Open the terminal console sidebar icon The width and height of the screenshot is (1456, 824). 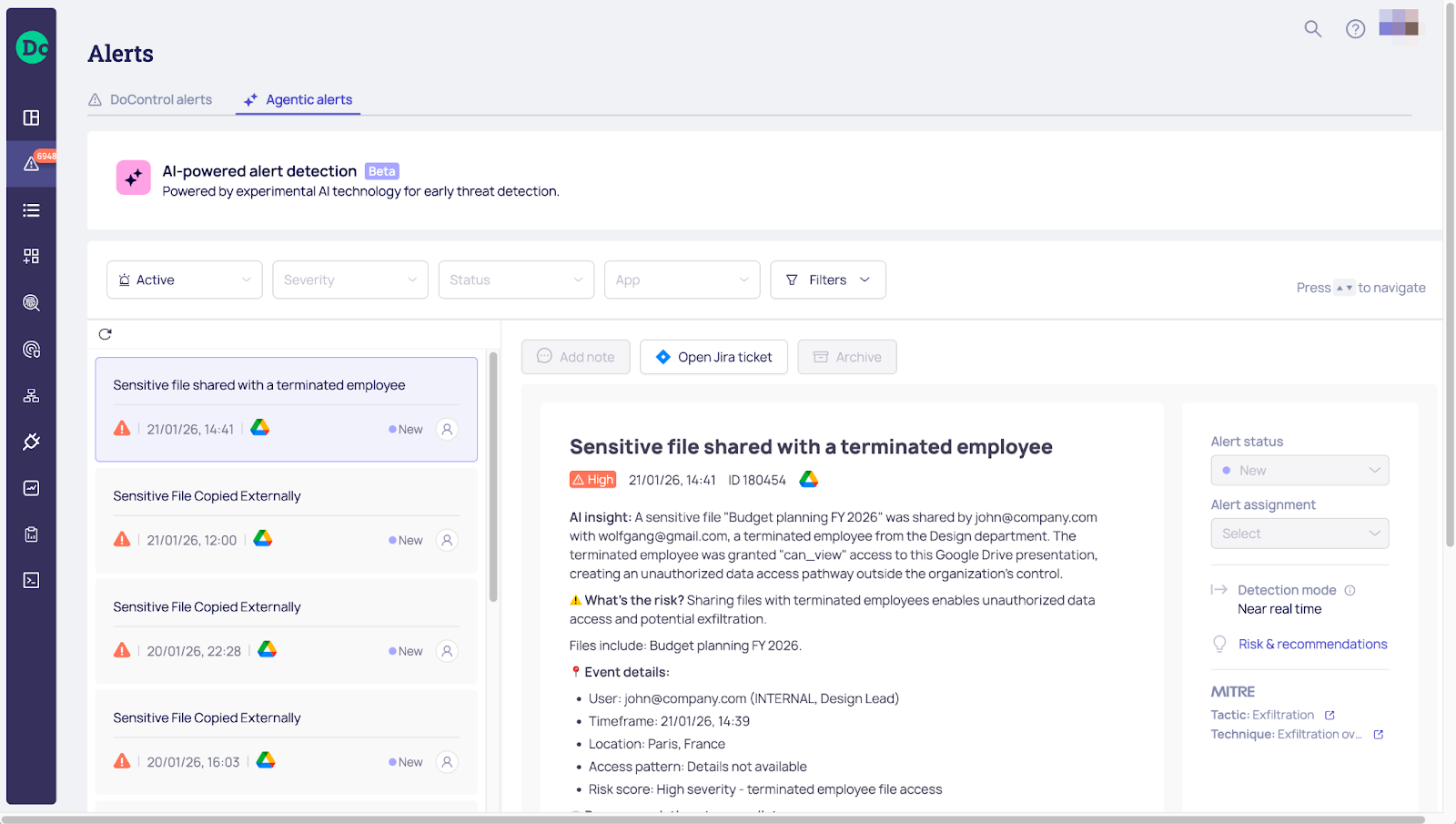[x=31, y=580]
